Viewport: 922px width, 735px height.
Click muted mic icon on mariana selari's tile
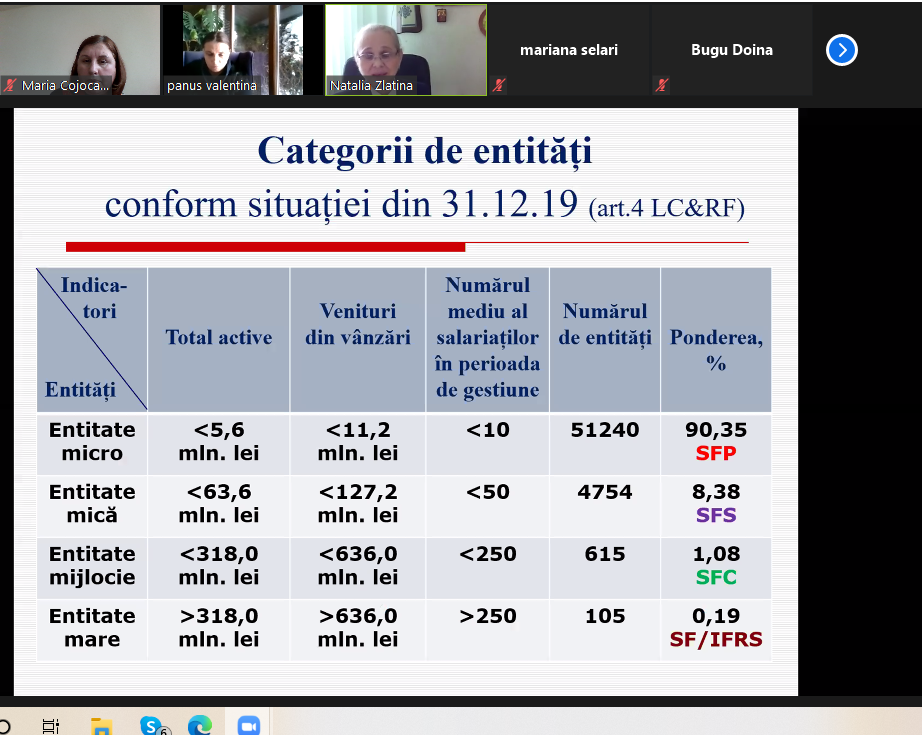pos(498,86)
